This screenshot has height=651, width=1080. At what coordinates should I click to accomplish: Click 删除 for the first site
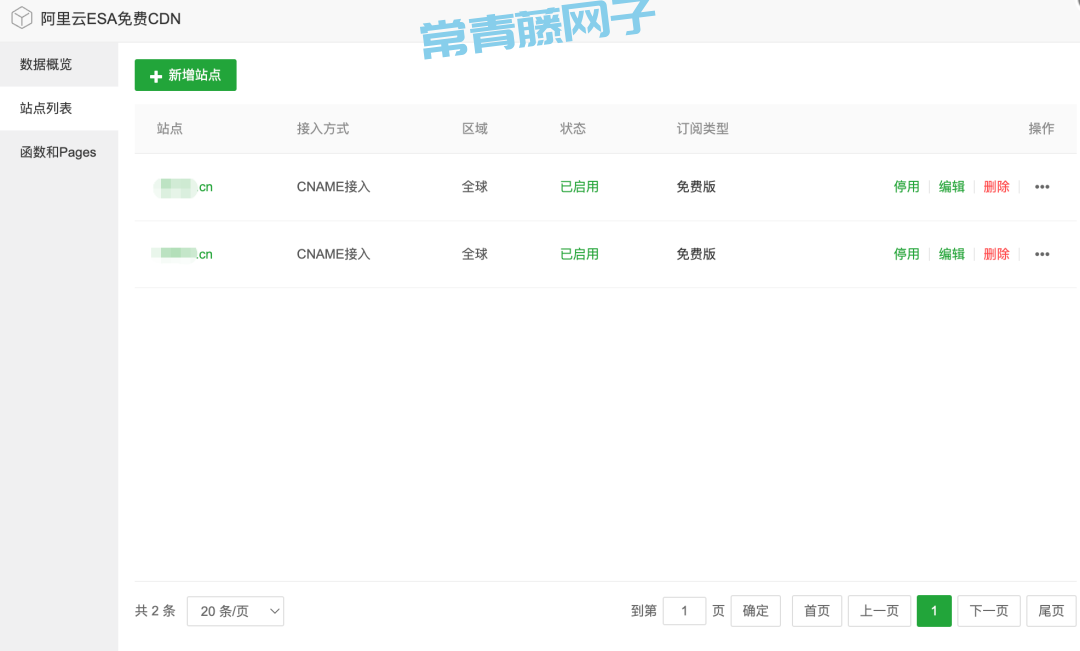(997, 187)
